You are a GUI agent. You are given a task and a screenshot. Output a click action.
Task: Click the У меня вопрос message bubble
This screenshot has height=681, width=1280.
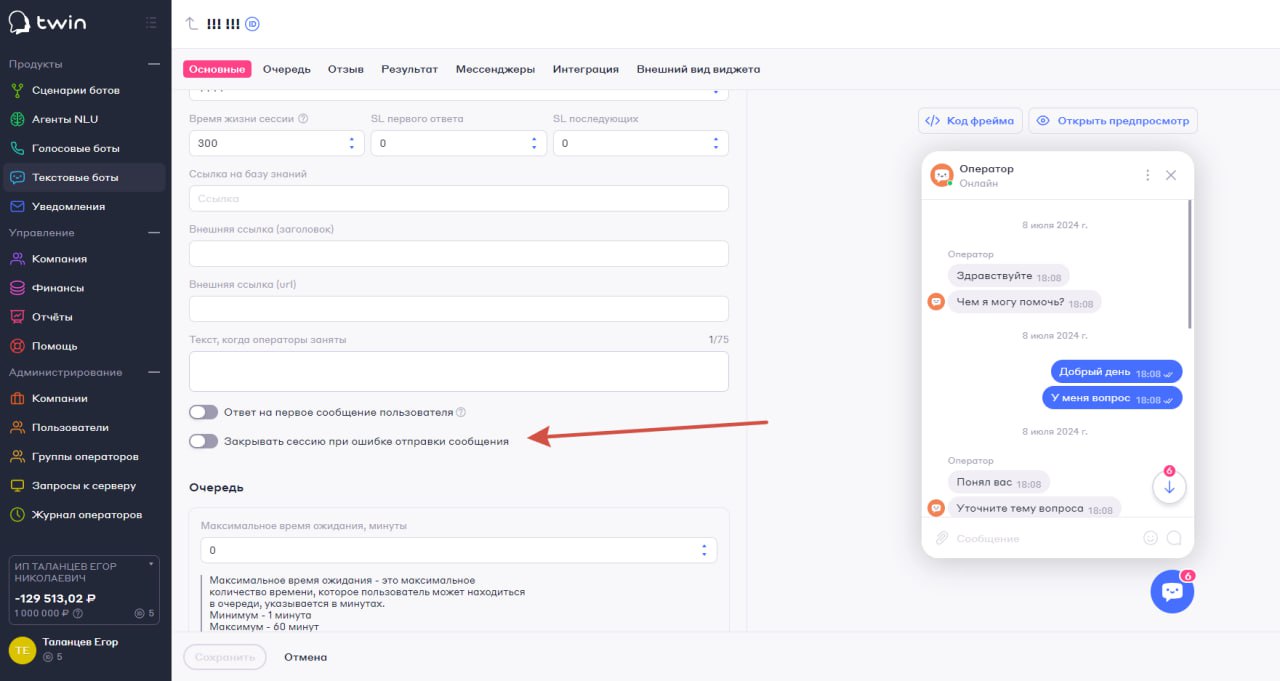click(1112, 398)
